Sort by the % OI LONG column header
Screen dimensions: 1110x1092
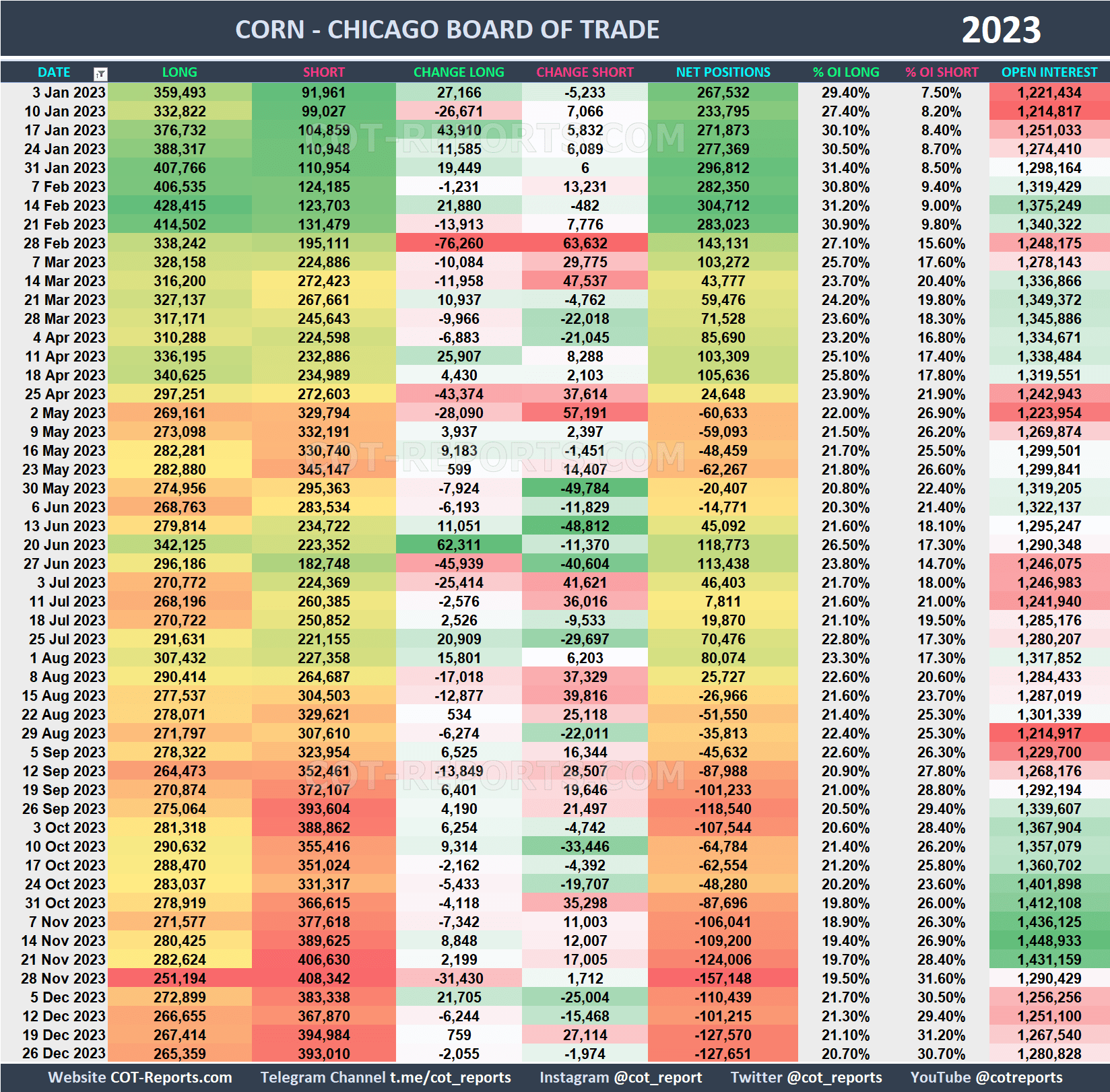coord(845,72)
